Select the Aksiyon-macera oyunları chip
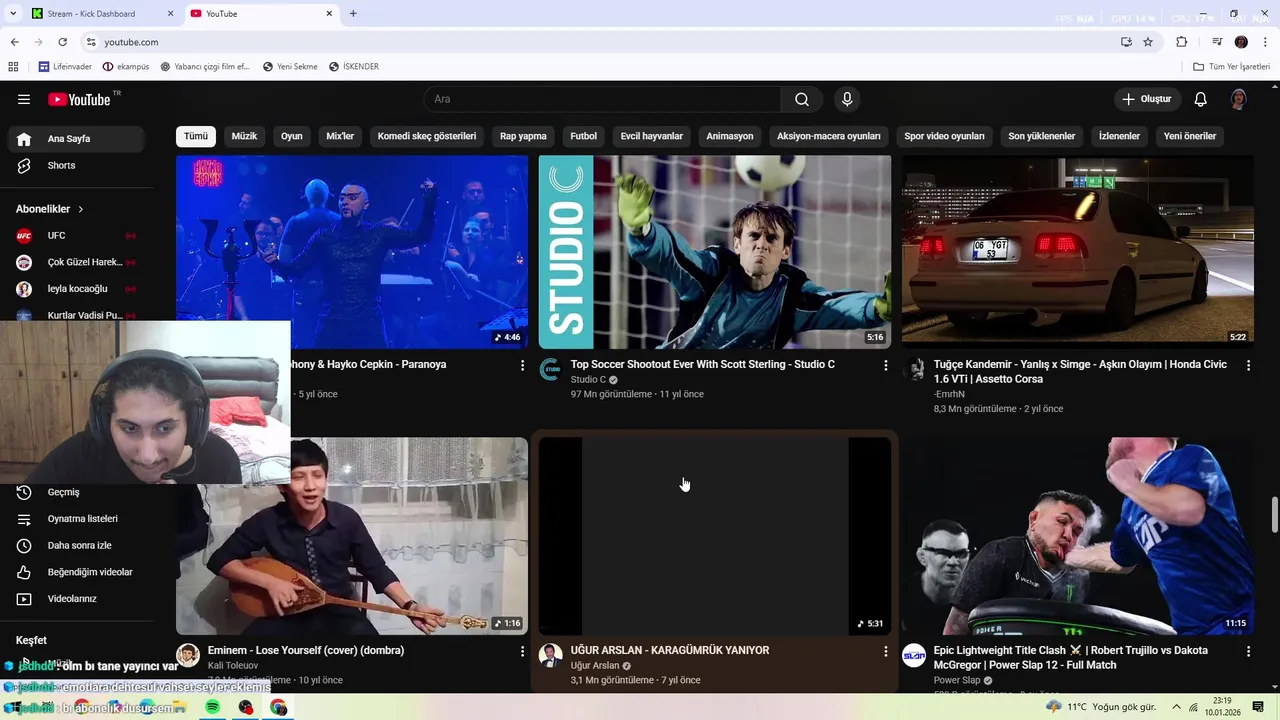 pyautogui.click(x=829, y=136)
